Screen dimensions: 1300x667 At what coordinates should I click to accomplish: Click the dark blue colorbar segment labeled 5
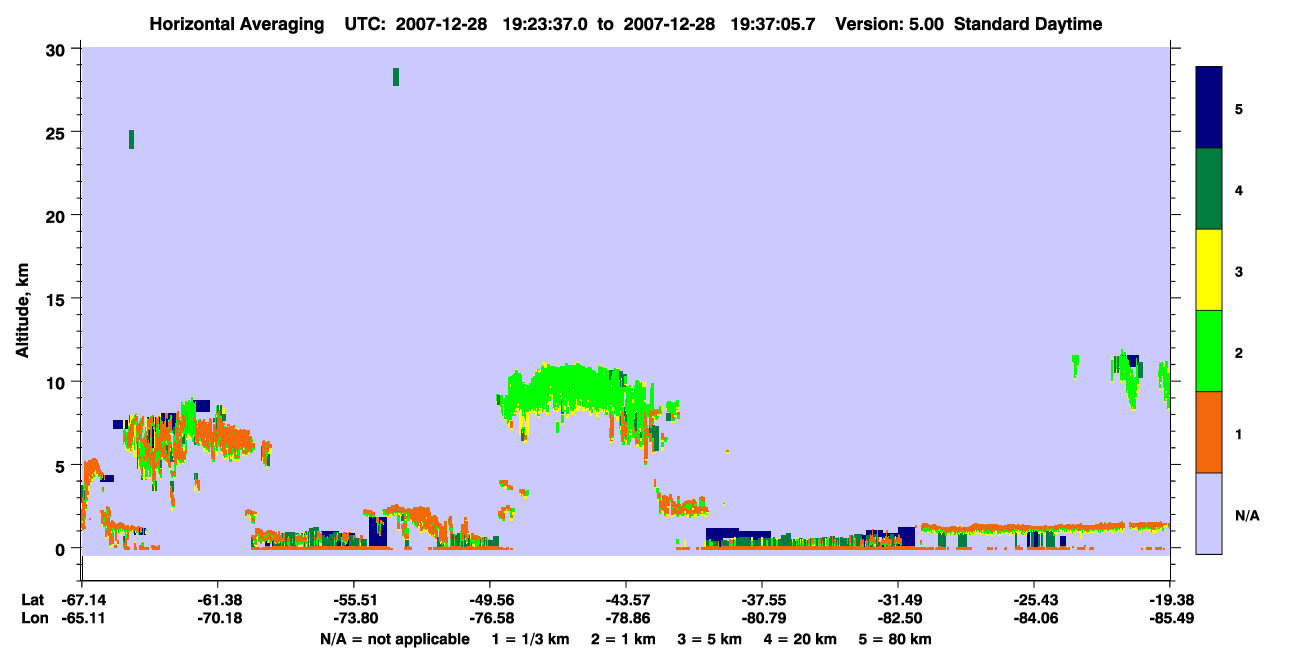point(1209,108)
